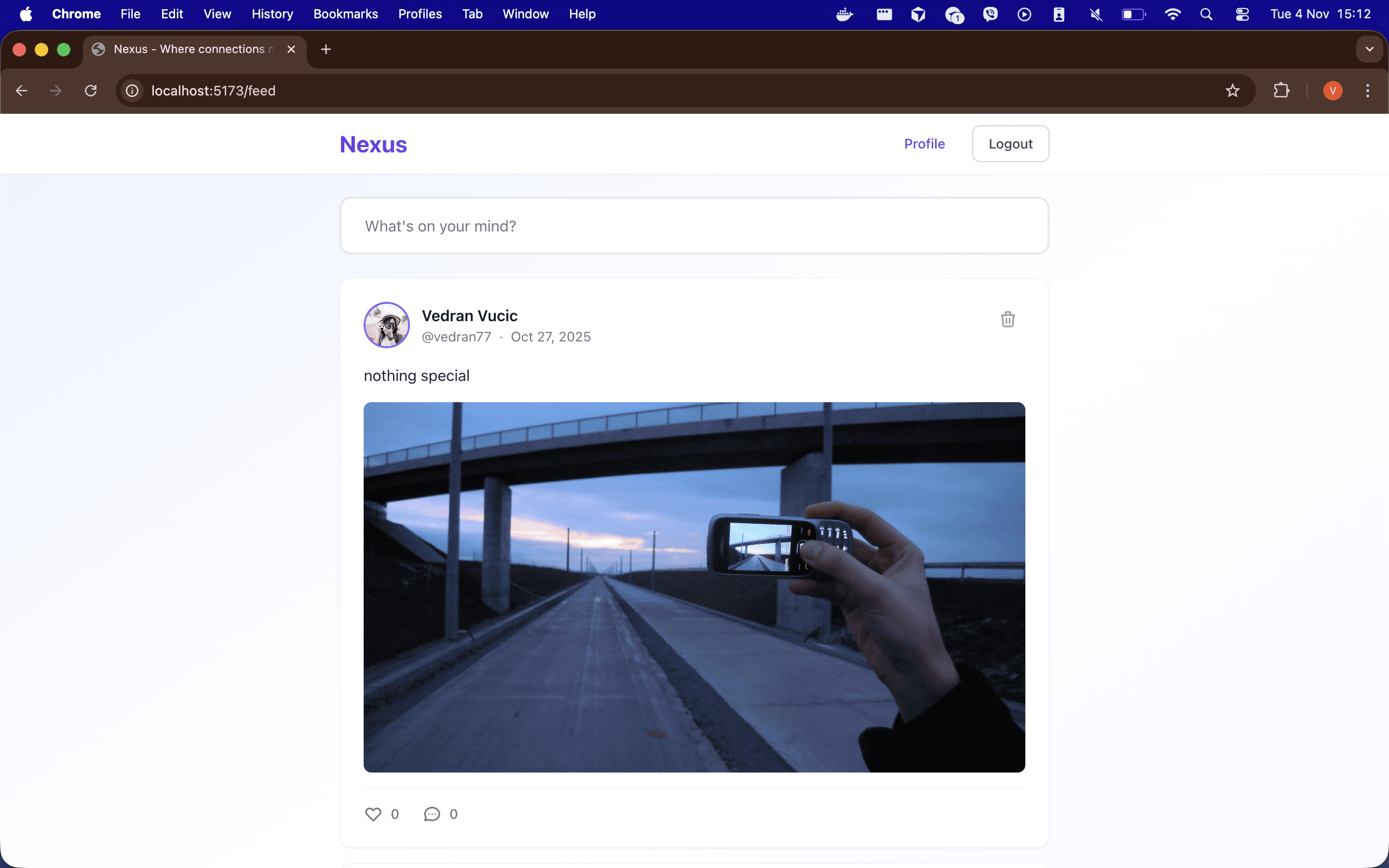View site information icon in address bar
Image resolution: width=1389 pixels, height=868 pixels.
coord(132,91)
